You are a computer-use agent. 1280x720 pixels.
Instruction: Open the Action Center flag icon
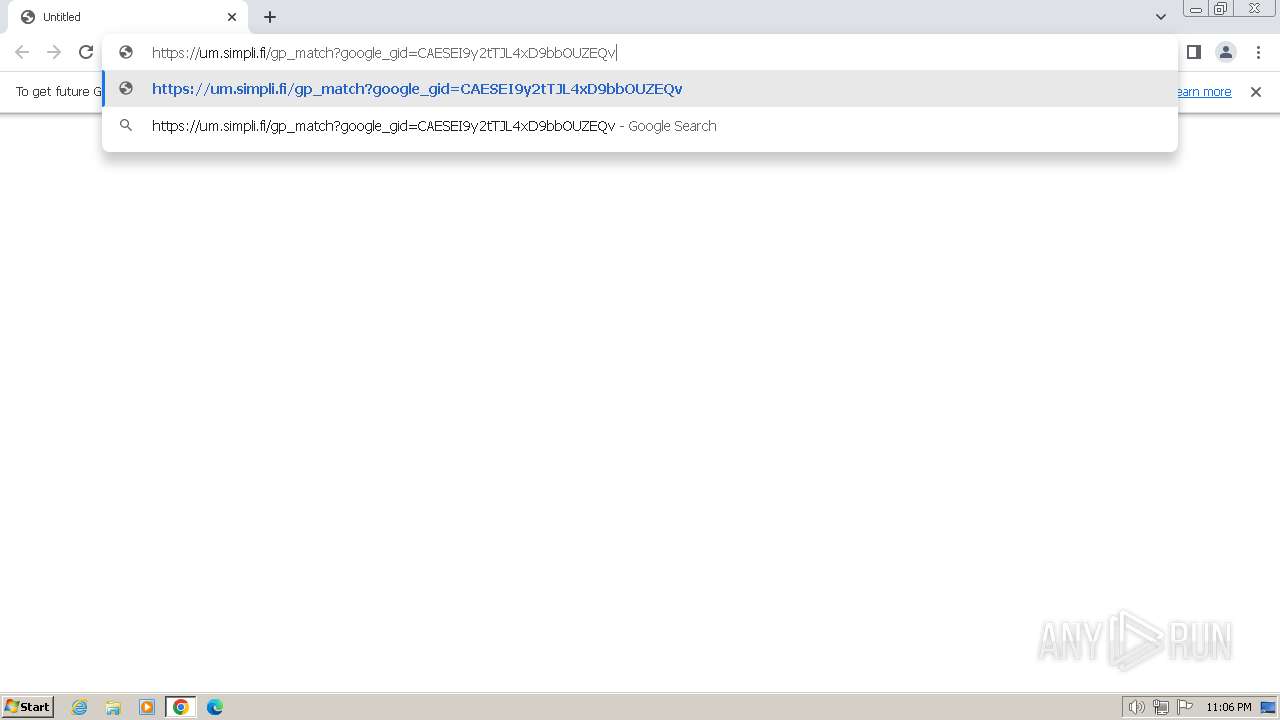tap(1185, 707)
